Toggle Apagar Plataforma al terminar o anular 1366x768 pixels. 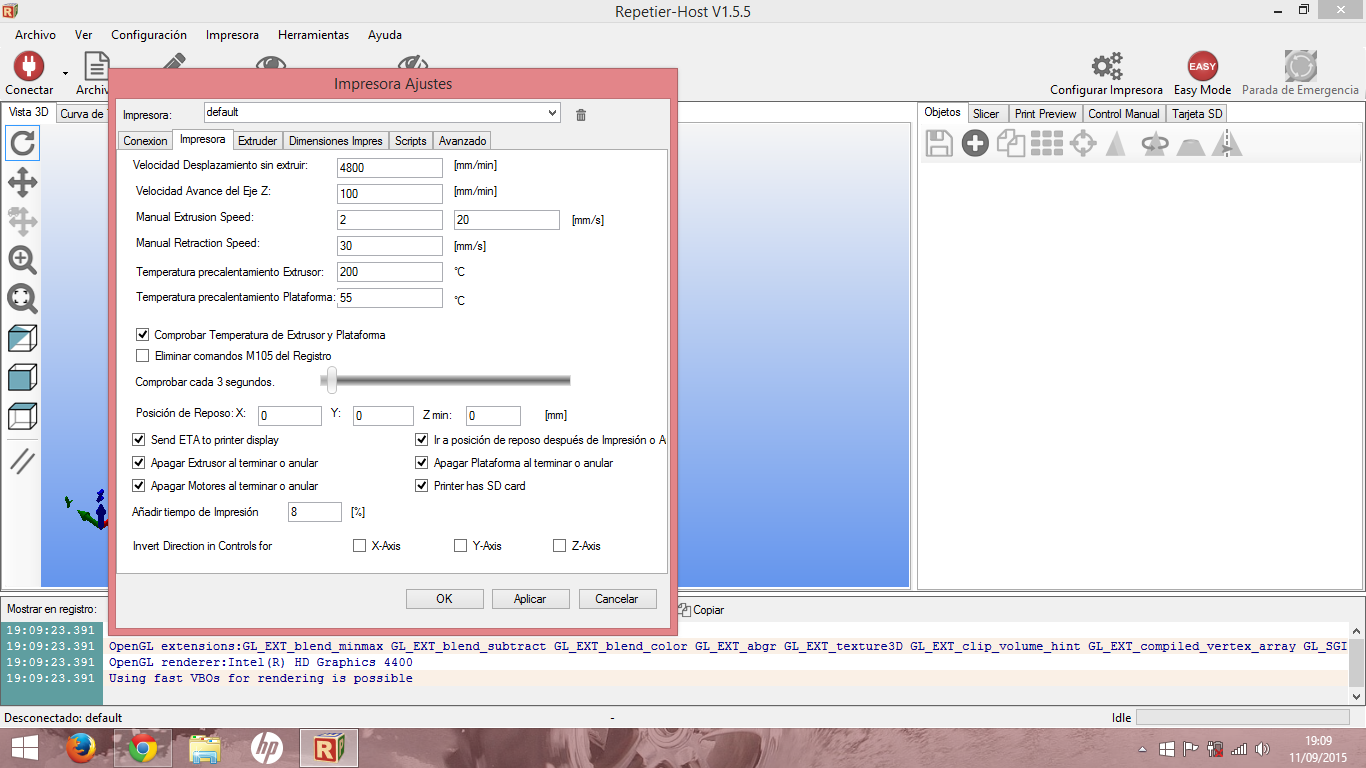(422, 463)
